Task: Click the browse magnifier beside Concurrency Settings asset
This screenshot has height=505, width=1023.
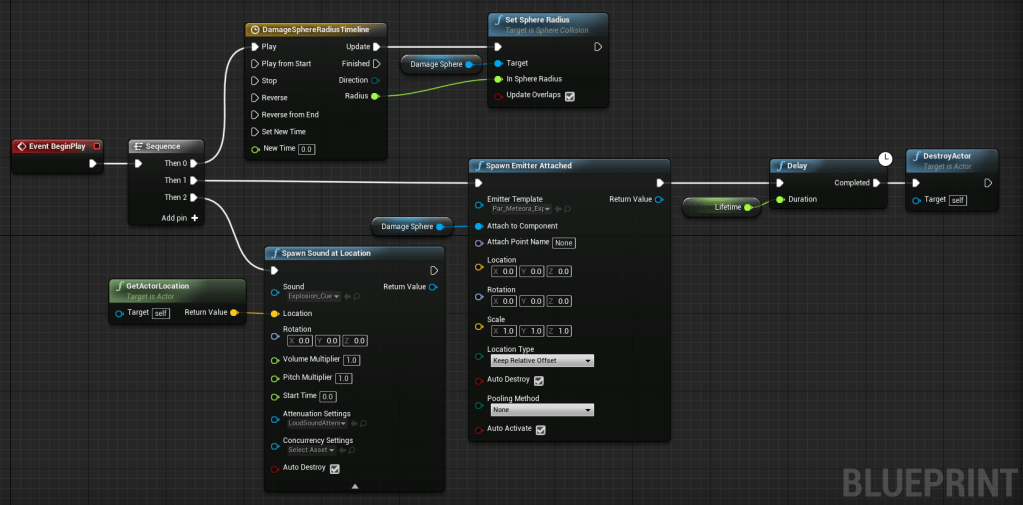Action: (352, 450)
